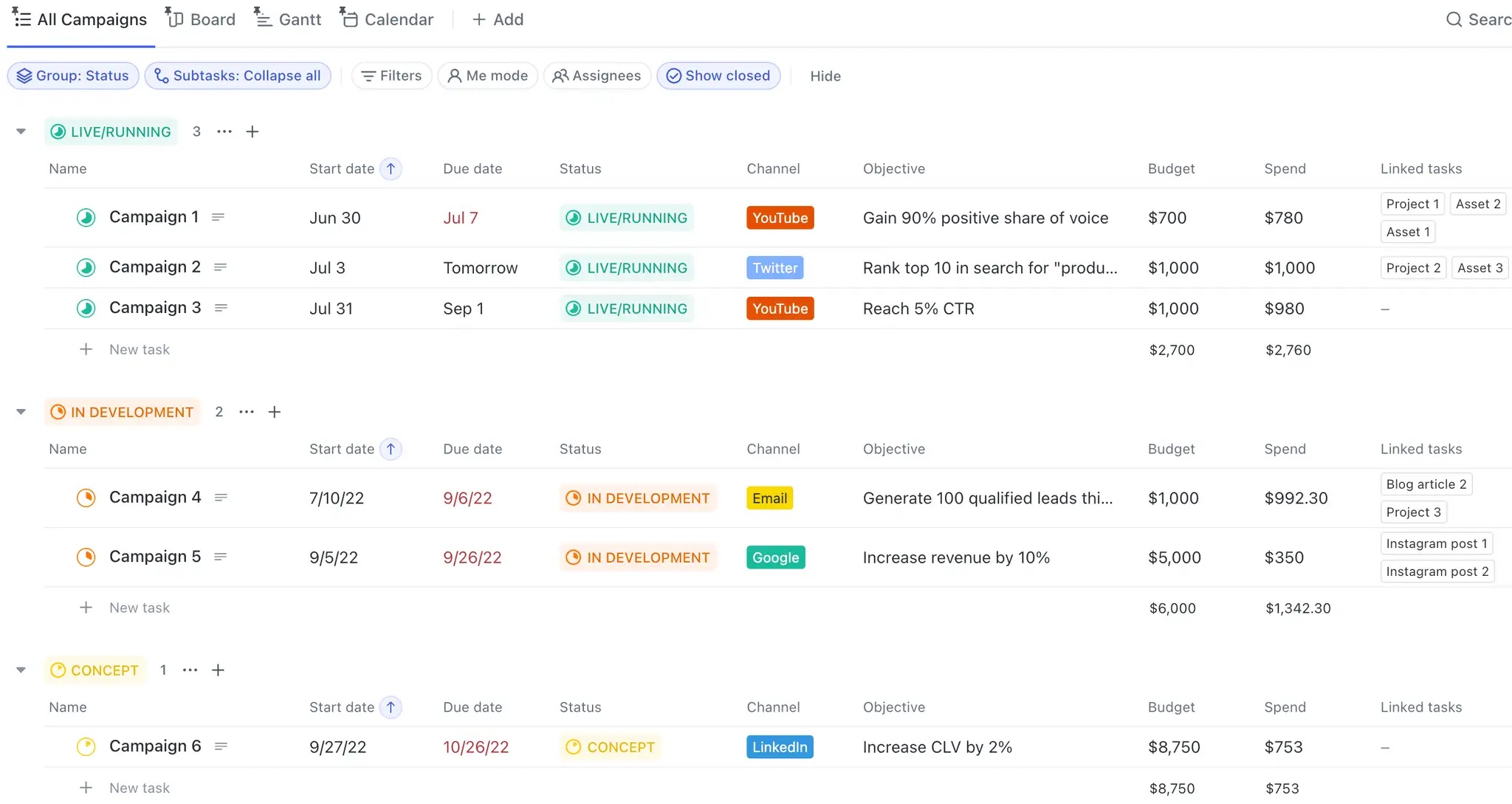Click Start date sort arrow in IN DEVELOPMENT group

click(x=391, y=449)
